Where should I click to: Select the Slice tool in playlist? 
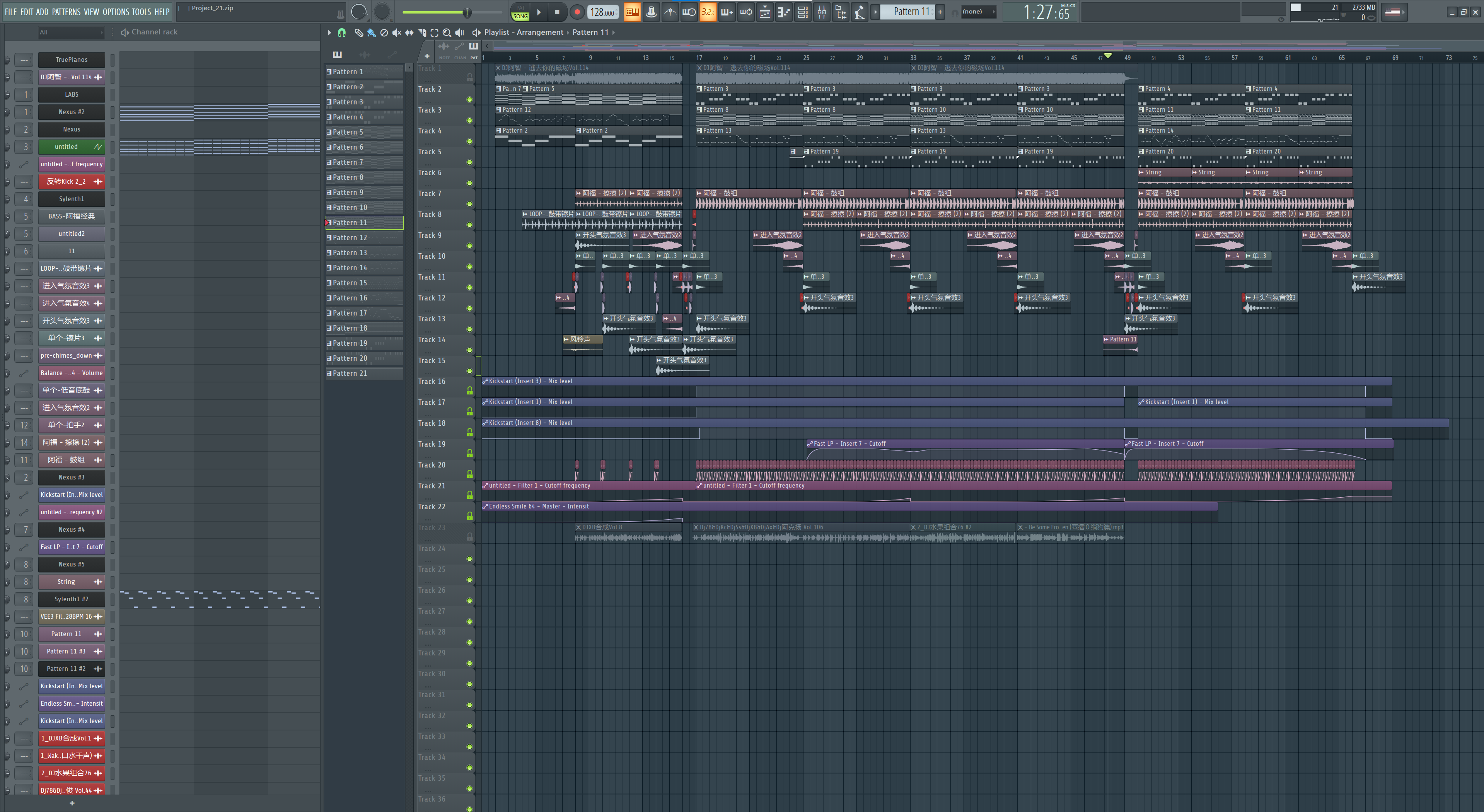422,33
